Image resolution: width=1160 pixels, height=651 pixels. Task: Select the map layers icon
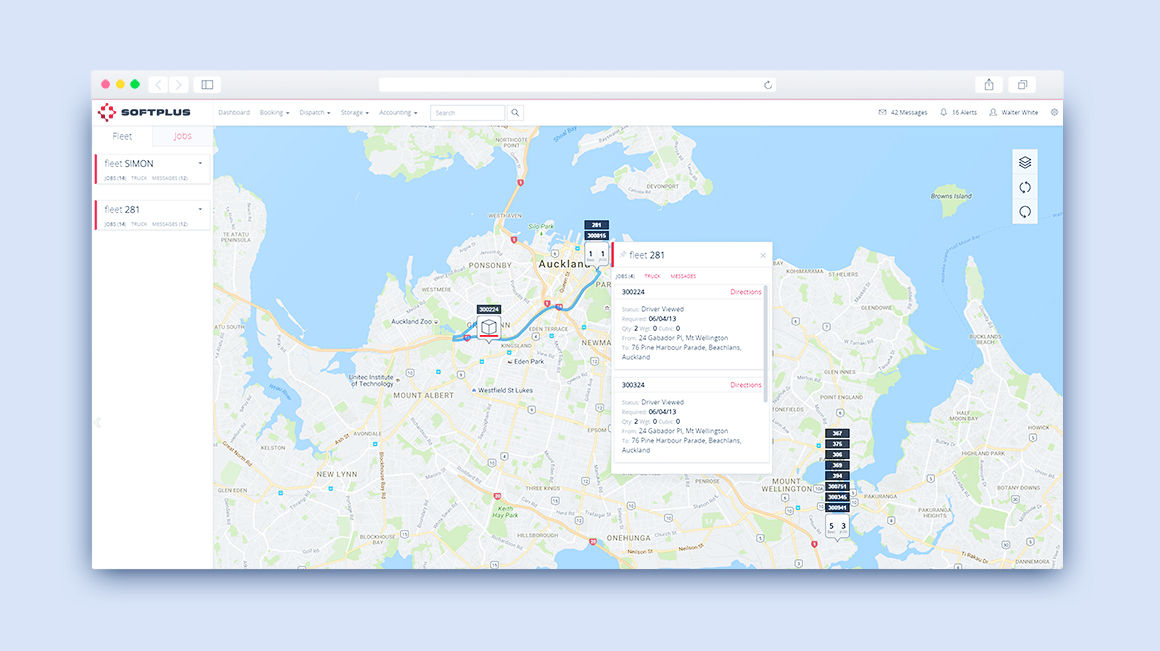pos(1023,161)
